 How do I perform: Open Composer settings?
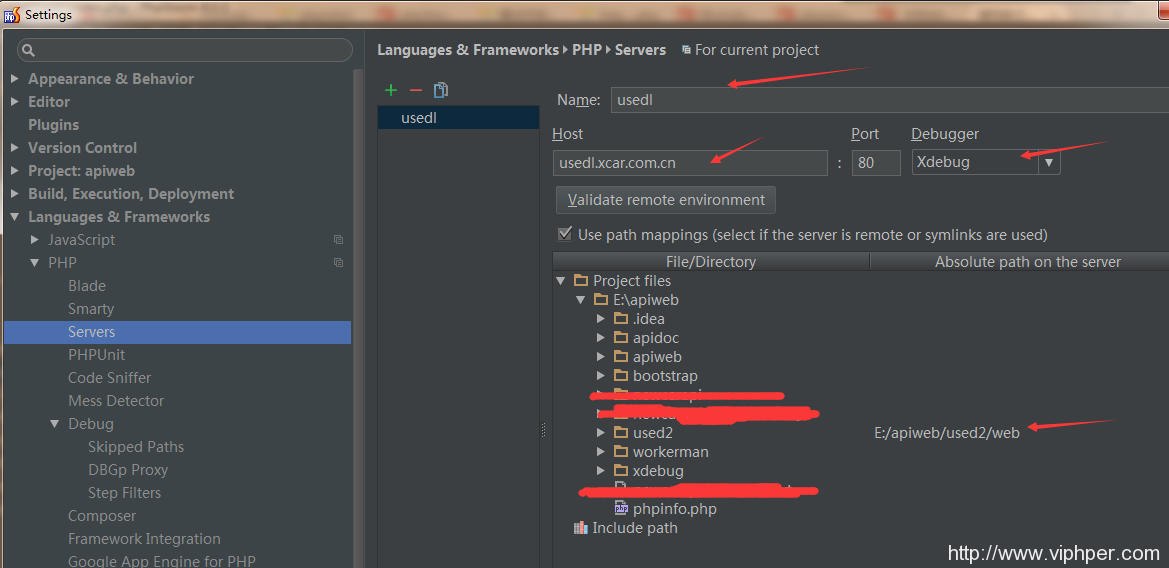tap(102, 516)
